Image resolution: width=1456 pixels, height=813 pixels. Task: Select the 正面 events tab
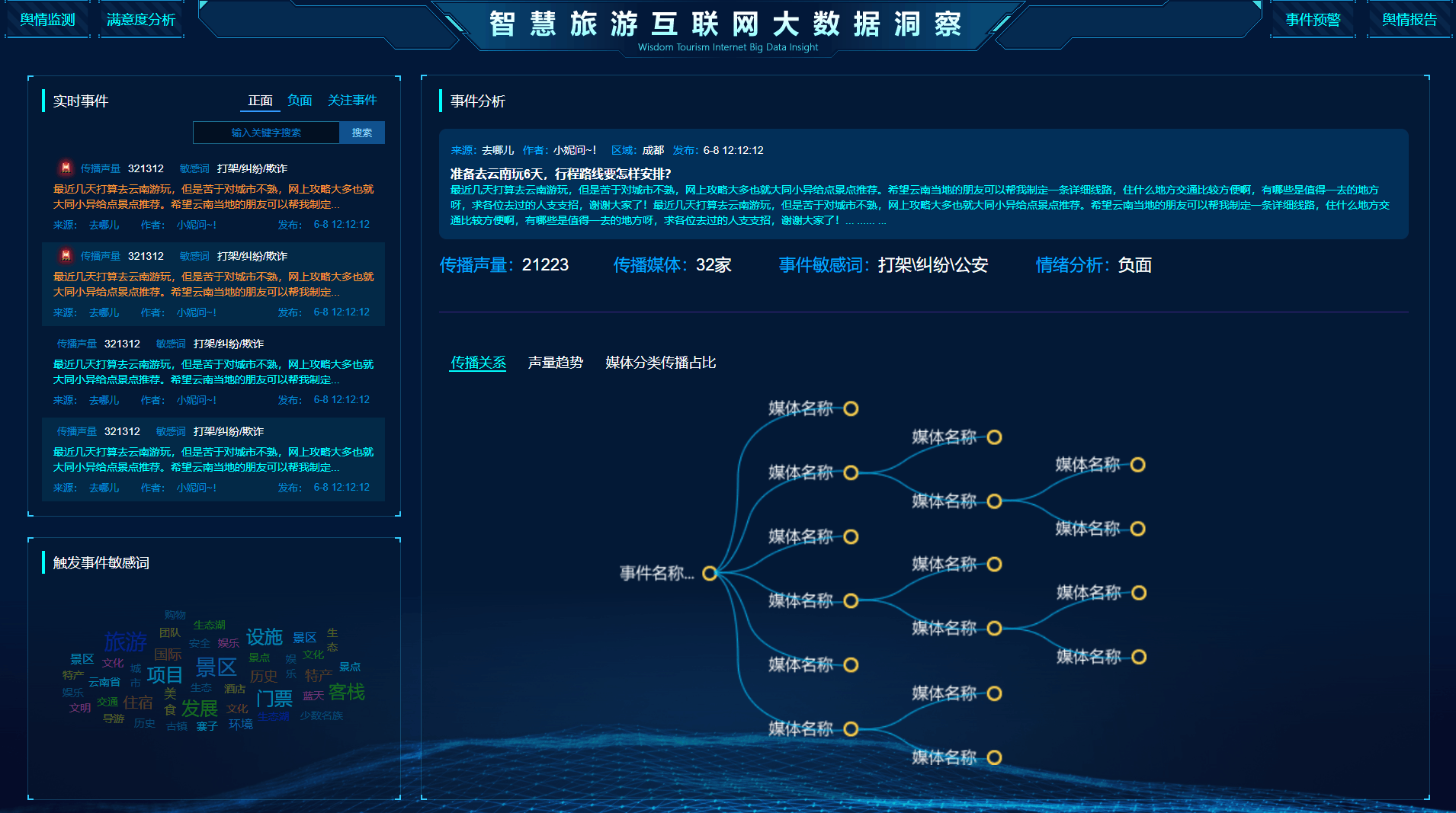[x=260, y=101]
